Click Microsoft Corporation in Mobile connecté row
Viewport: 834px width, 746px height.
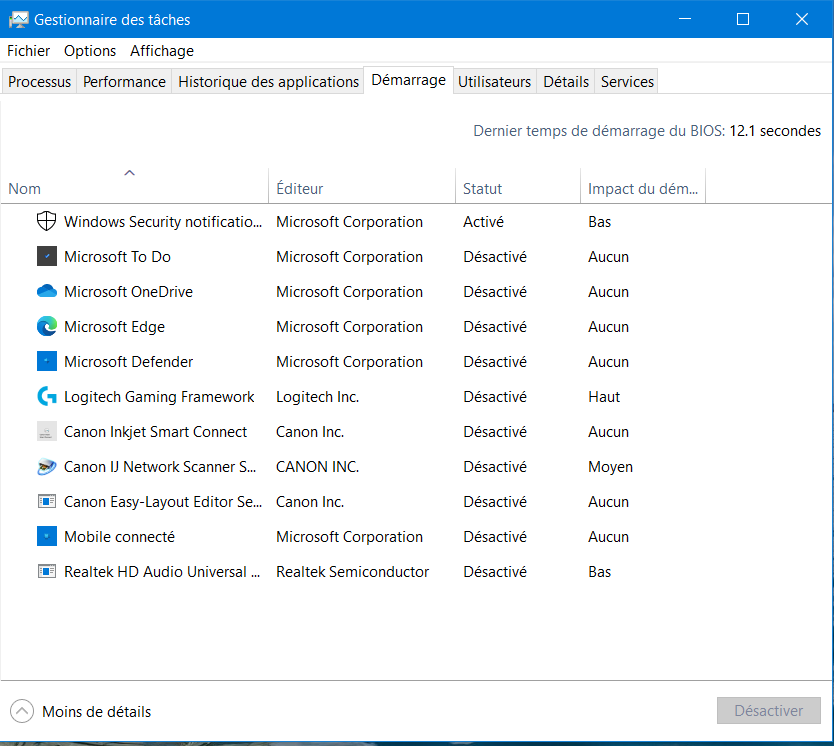(349, 537)
